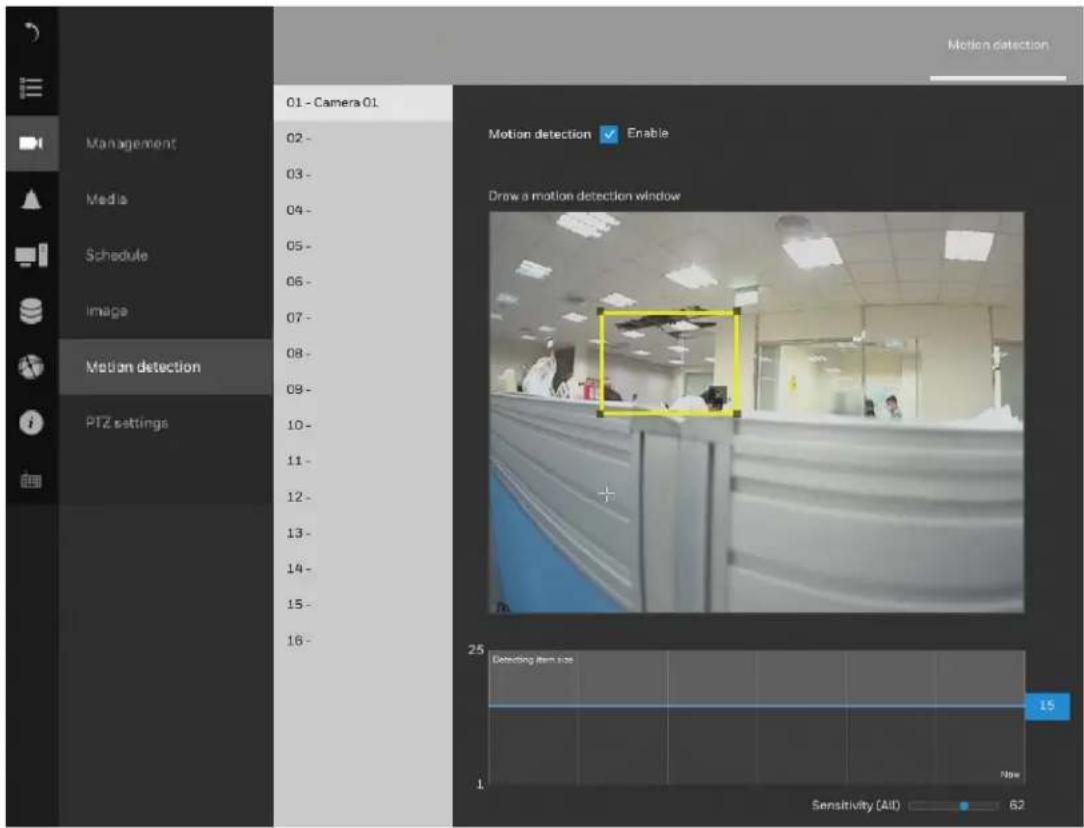Open the Schedule menu
Viewport: 1084px width, 828px height.
117,255
